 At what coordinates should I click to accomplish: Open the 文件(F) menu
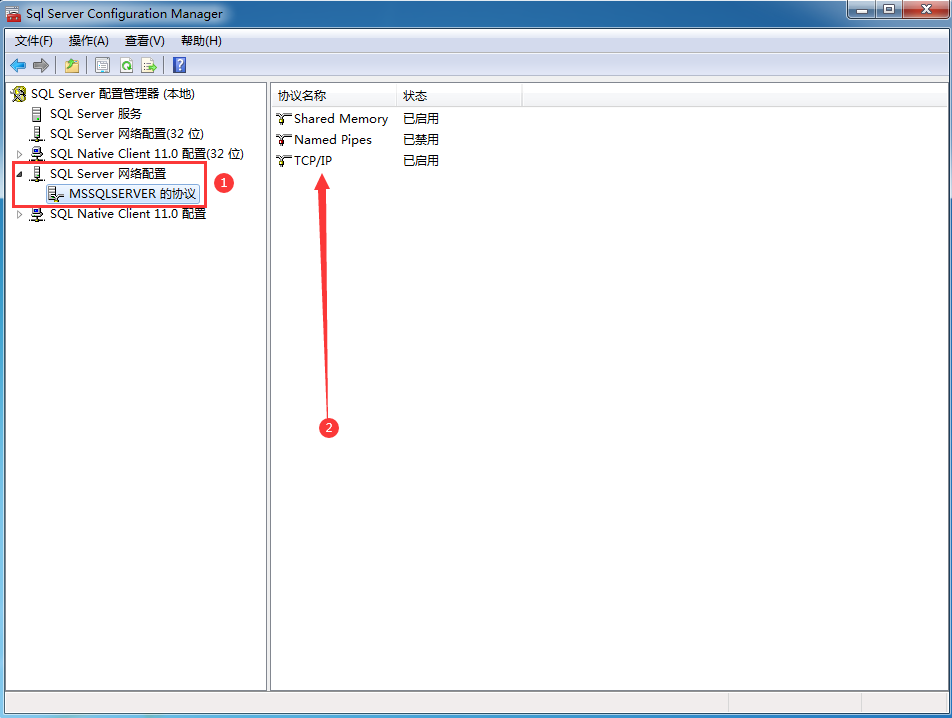[x=34, y=41]
